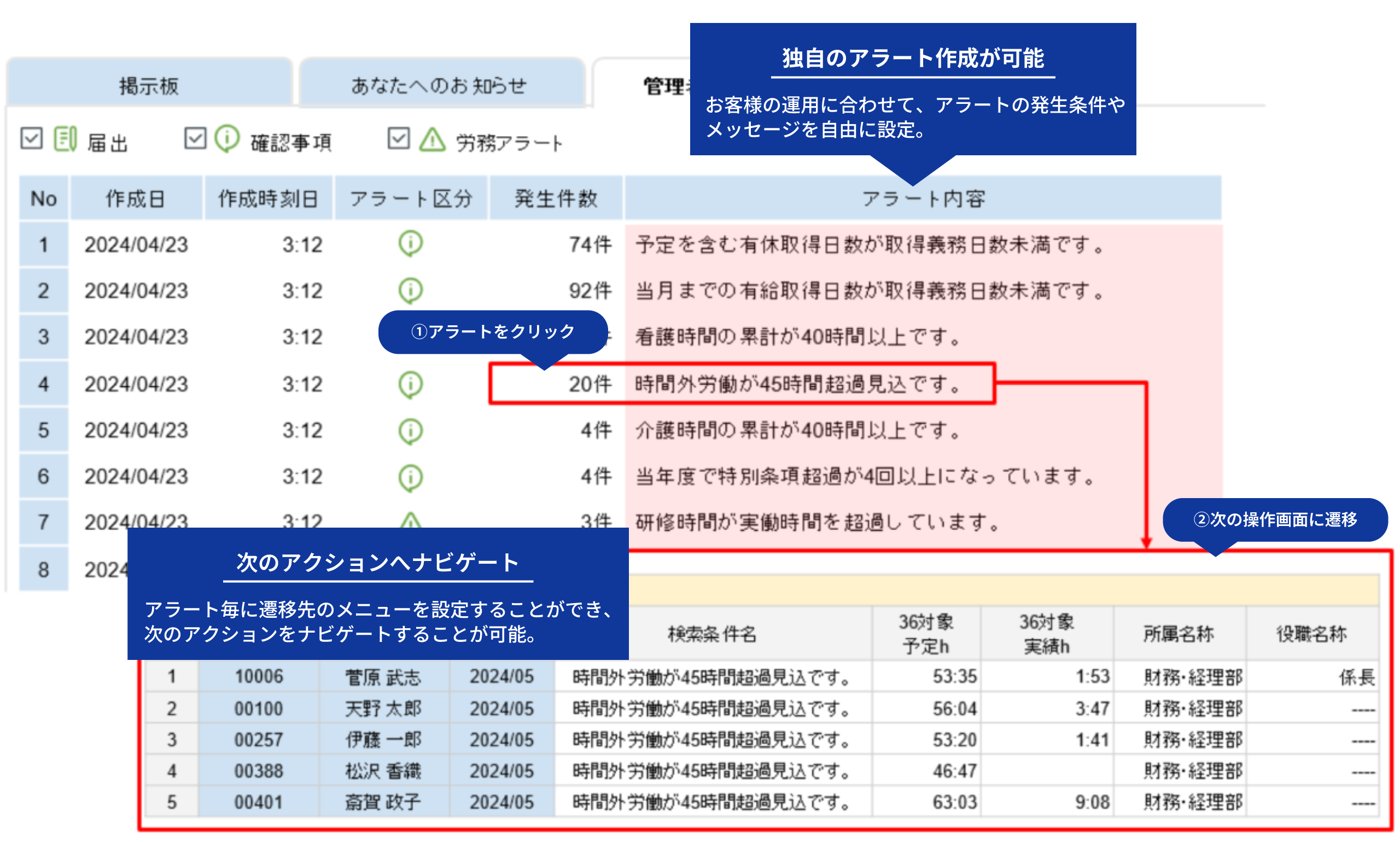Screen dimensions: 1400x842
Task: Click the green 届出 document icon
Action: (65, 138)
